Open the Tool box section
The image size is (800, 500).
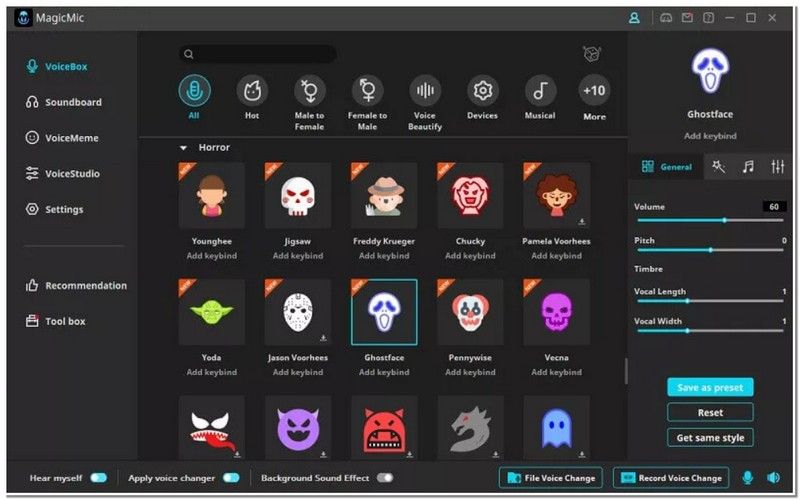[56, 321]
